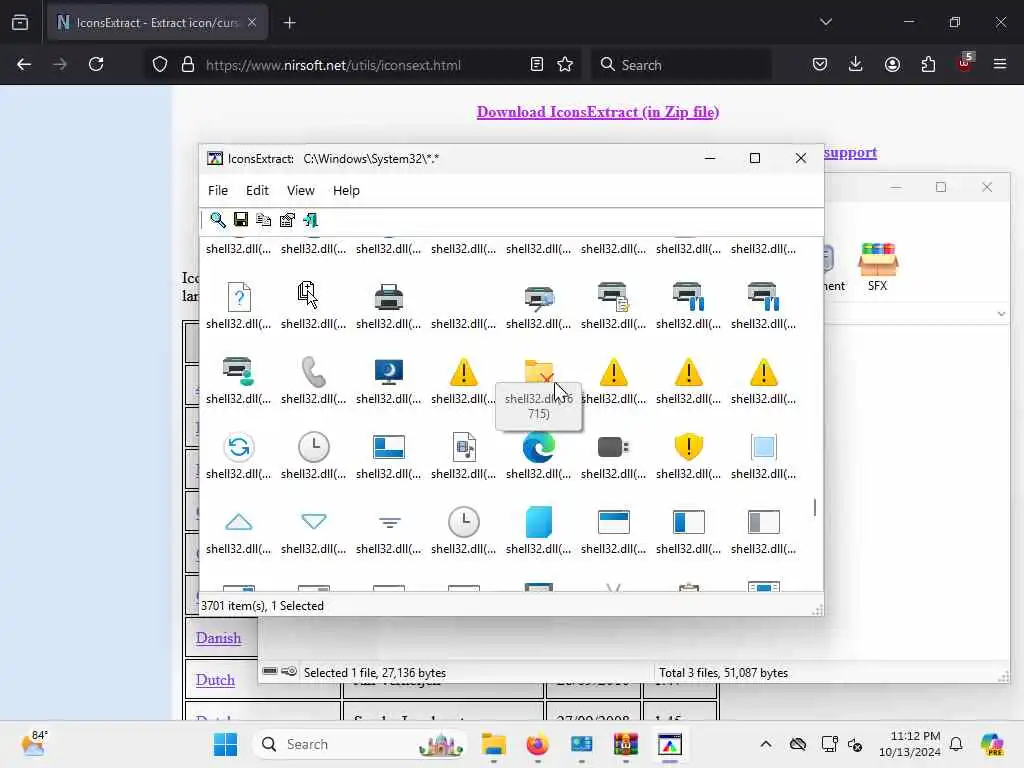This screenshot has height=768, width=1024.
Task: Select the document with question mark icon
Action: 239,297
